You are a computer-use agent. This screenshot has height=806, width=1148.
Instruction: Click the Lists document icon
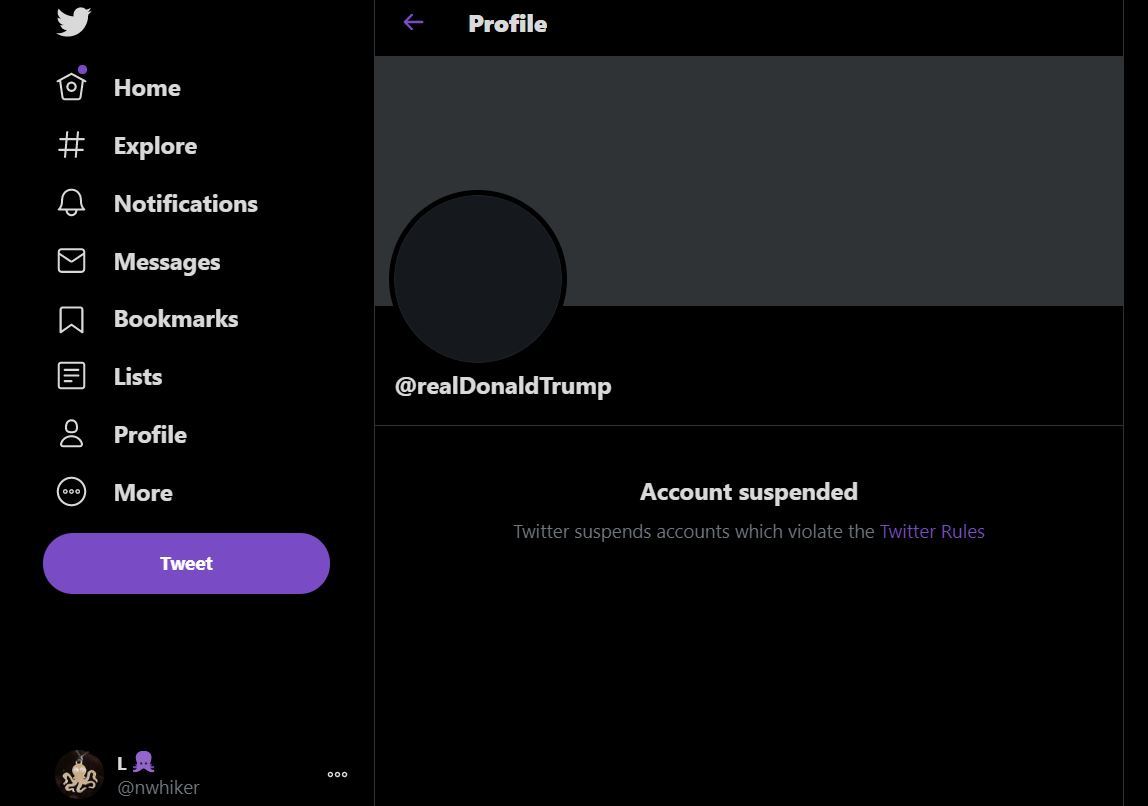(x=72, y=376)
